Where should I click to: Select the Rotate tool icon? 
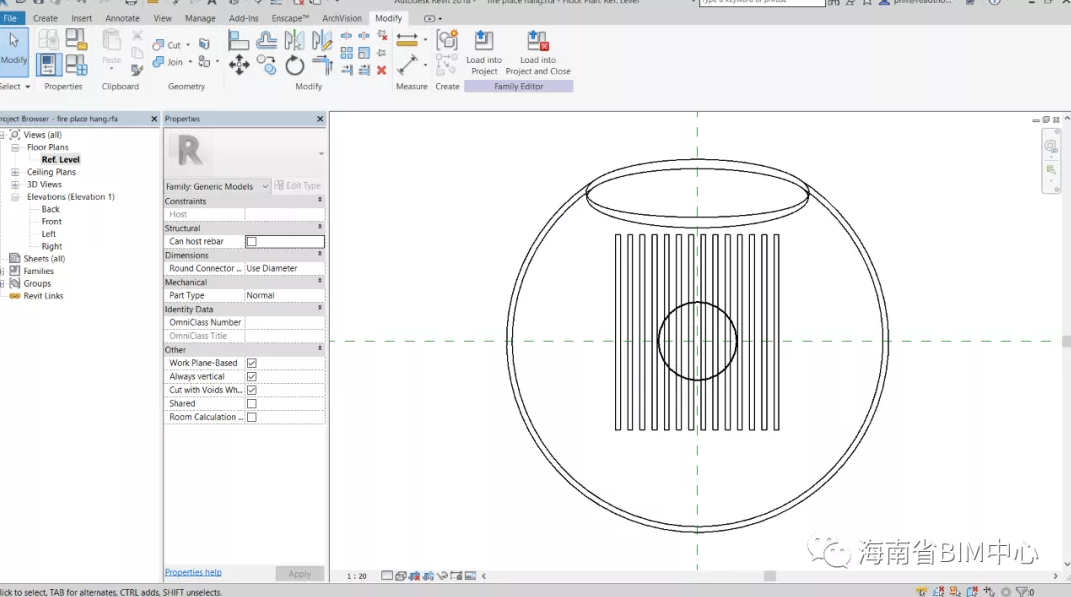point(294,66)
